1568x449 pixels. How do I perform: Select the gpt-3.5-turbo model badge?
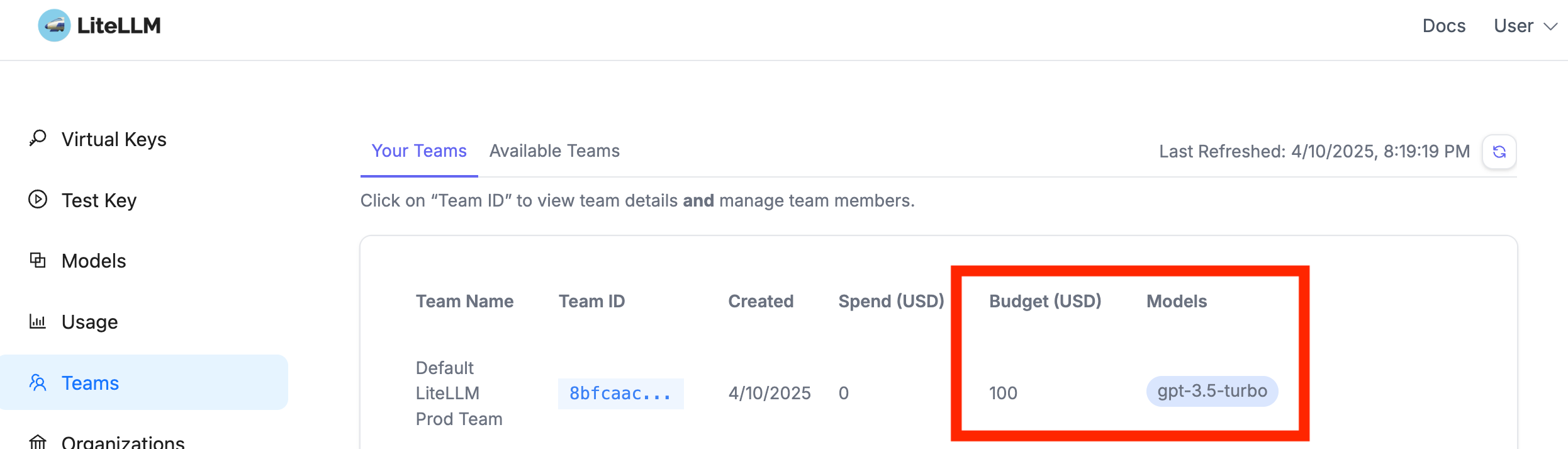(1212, 391)
